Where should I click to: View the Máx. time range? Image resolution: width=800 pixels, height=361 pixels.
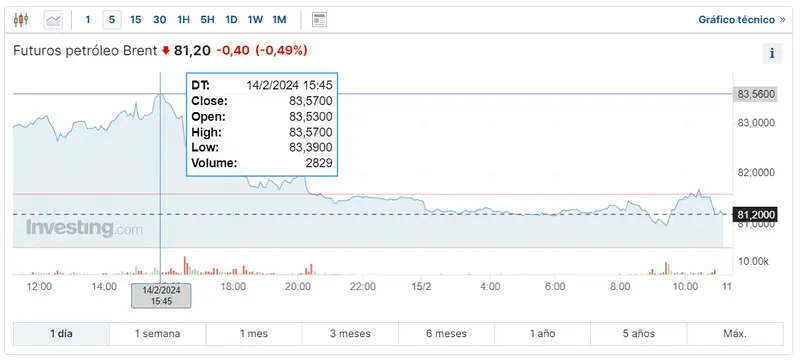point(735,334)
